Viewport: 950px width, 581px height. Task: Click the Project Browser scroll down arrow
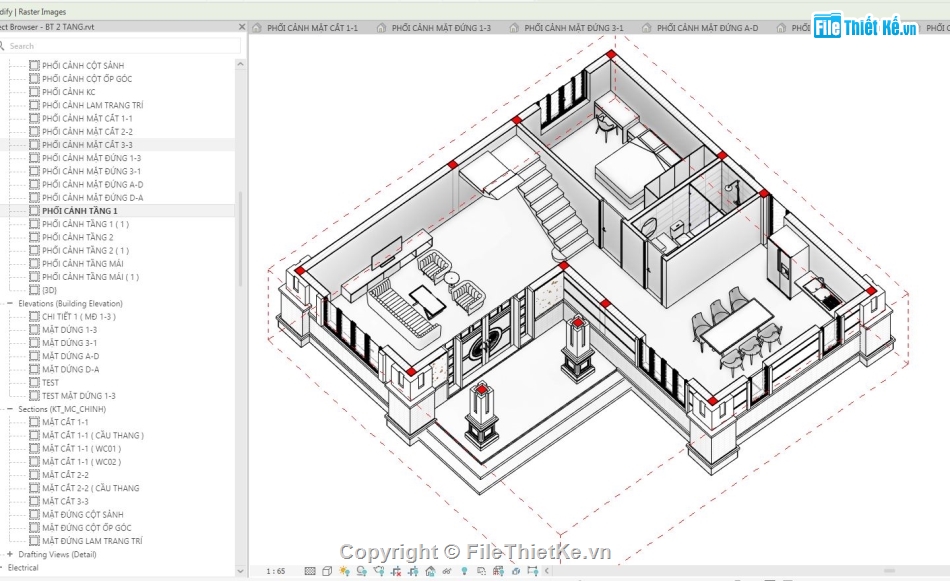point(241,571)
